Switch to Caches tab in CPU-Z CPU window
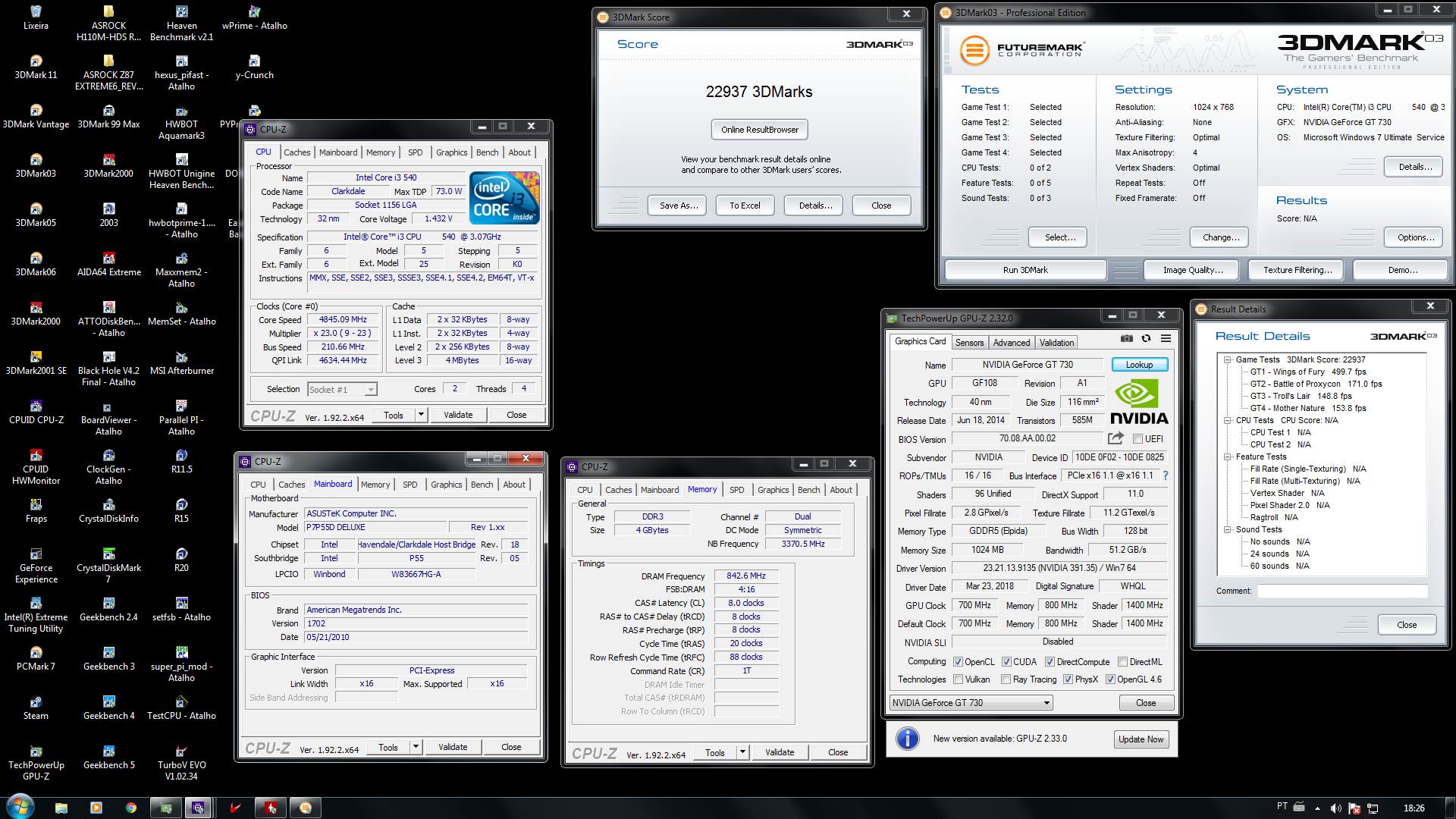This screenshot has width=1456, height=819. click(297, 152)
